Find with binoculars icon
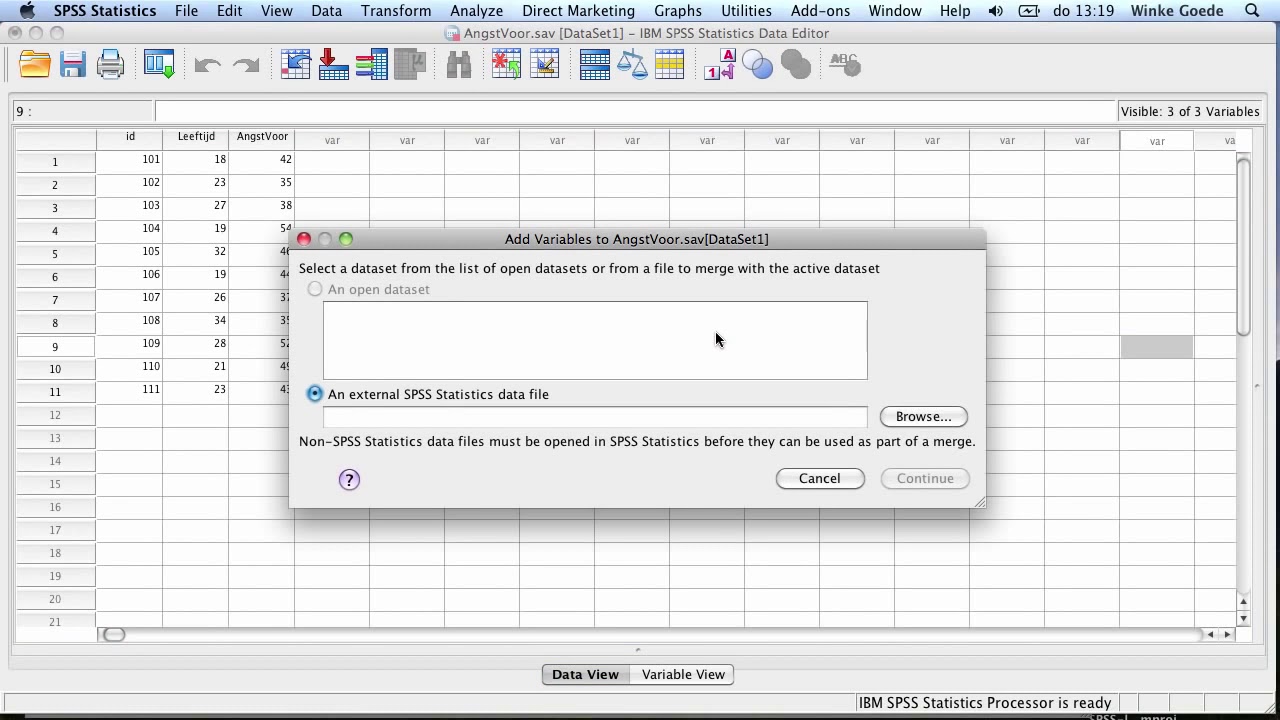The height and width of the screenshot is (720, 1280). tap(459, 65)
